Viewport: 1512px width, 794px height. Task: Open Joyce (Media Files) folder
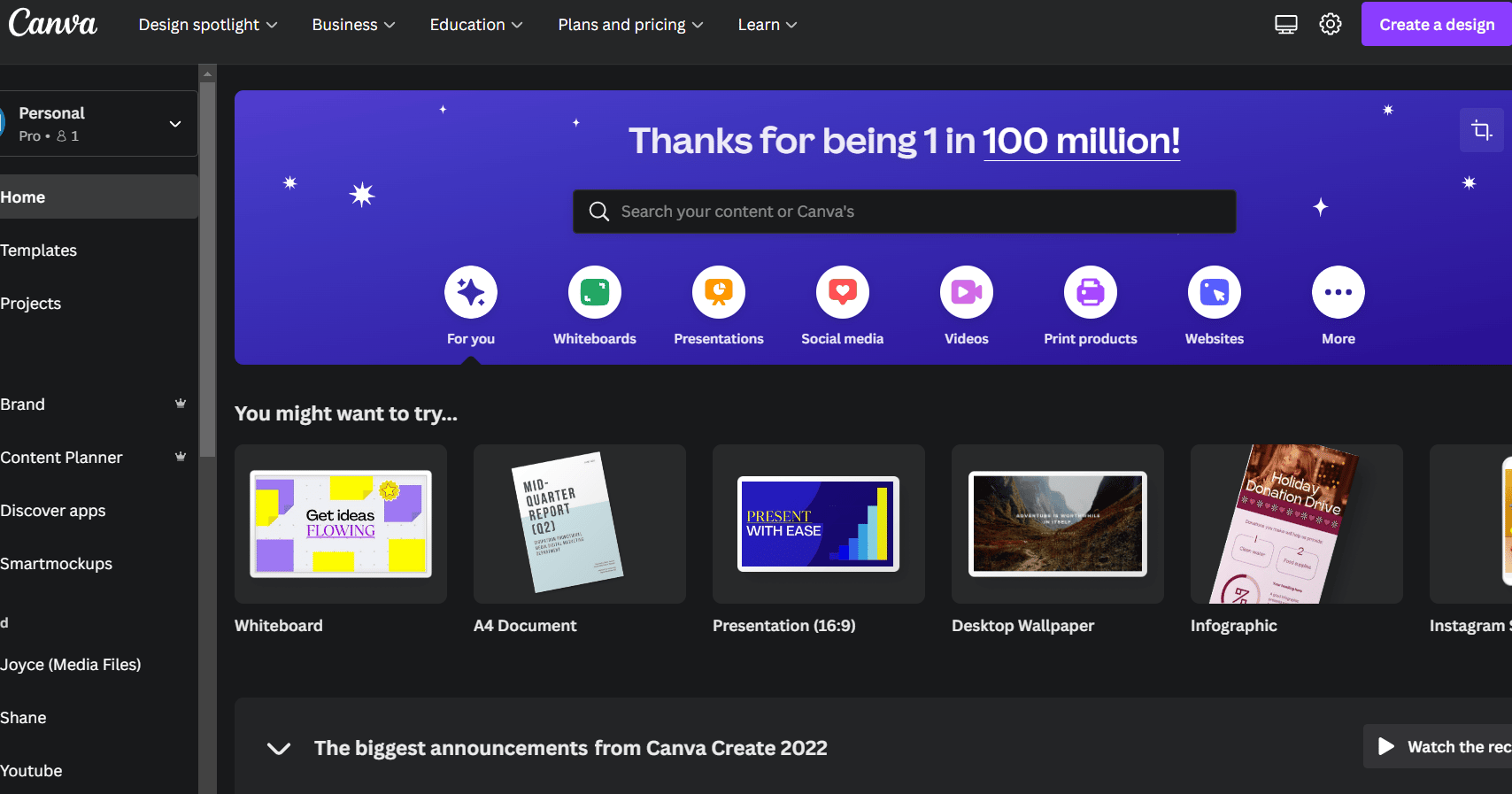click(99, 665)
